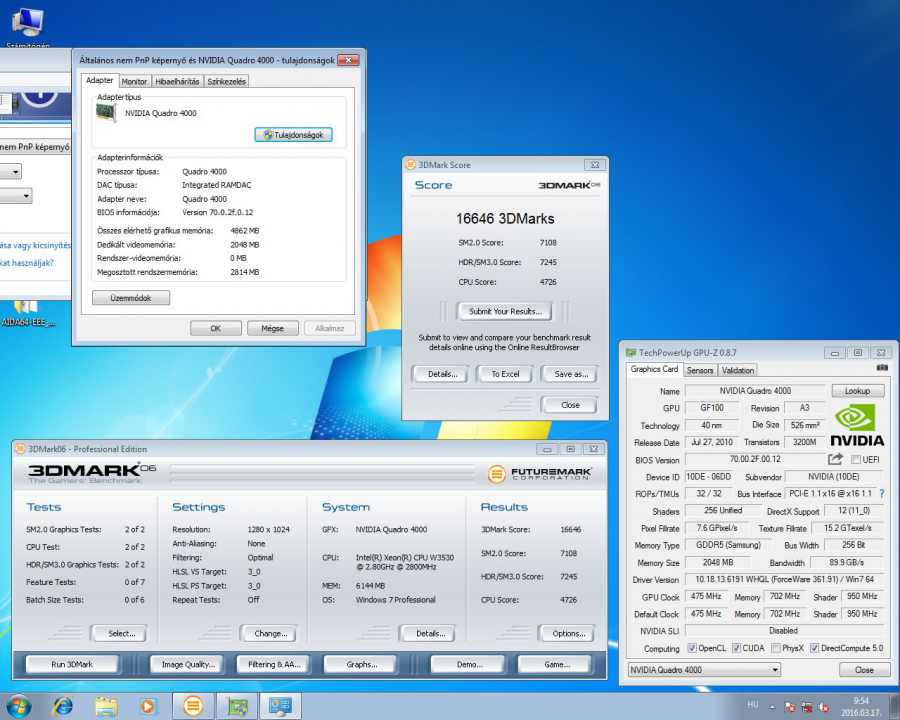Switch to the Színkezelés tab

click(227, 82)
